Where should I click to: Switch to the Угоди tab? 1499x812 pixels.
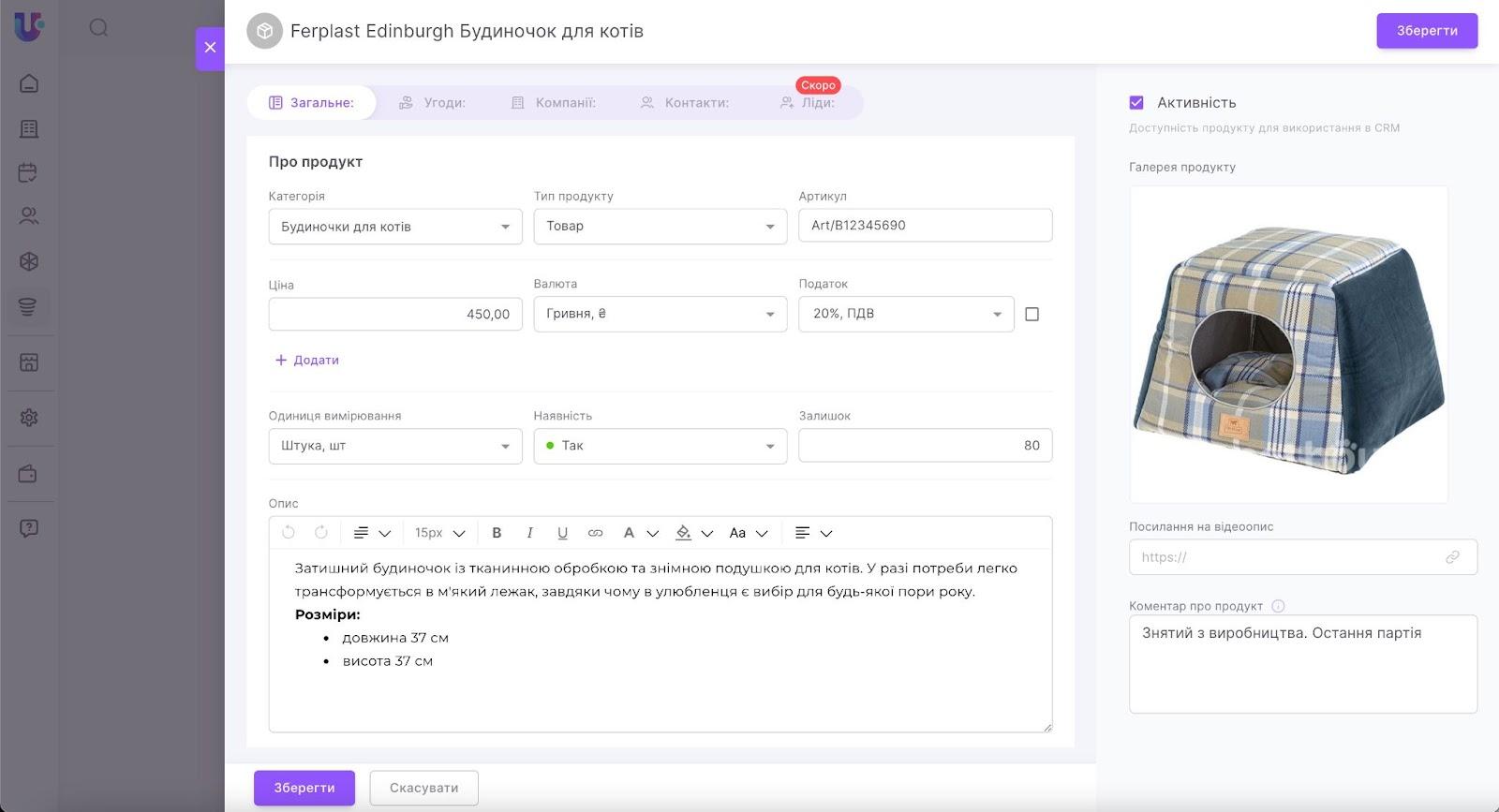(x=433, y=103)
